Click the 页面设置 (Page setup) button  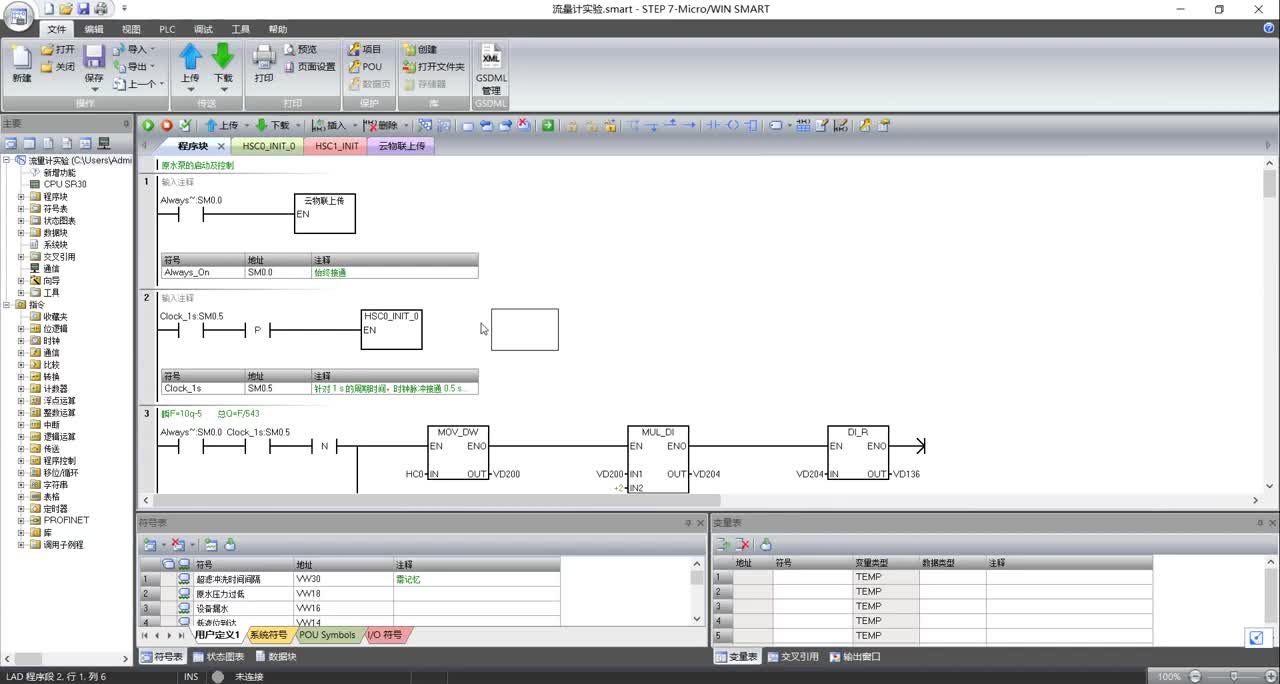click(x=310, y=67)
